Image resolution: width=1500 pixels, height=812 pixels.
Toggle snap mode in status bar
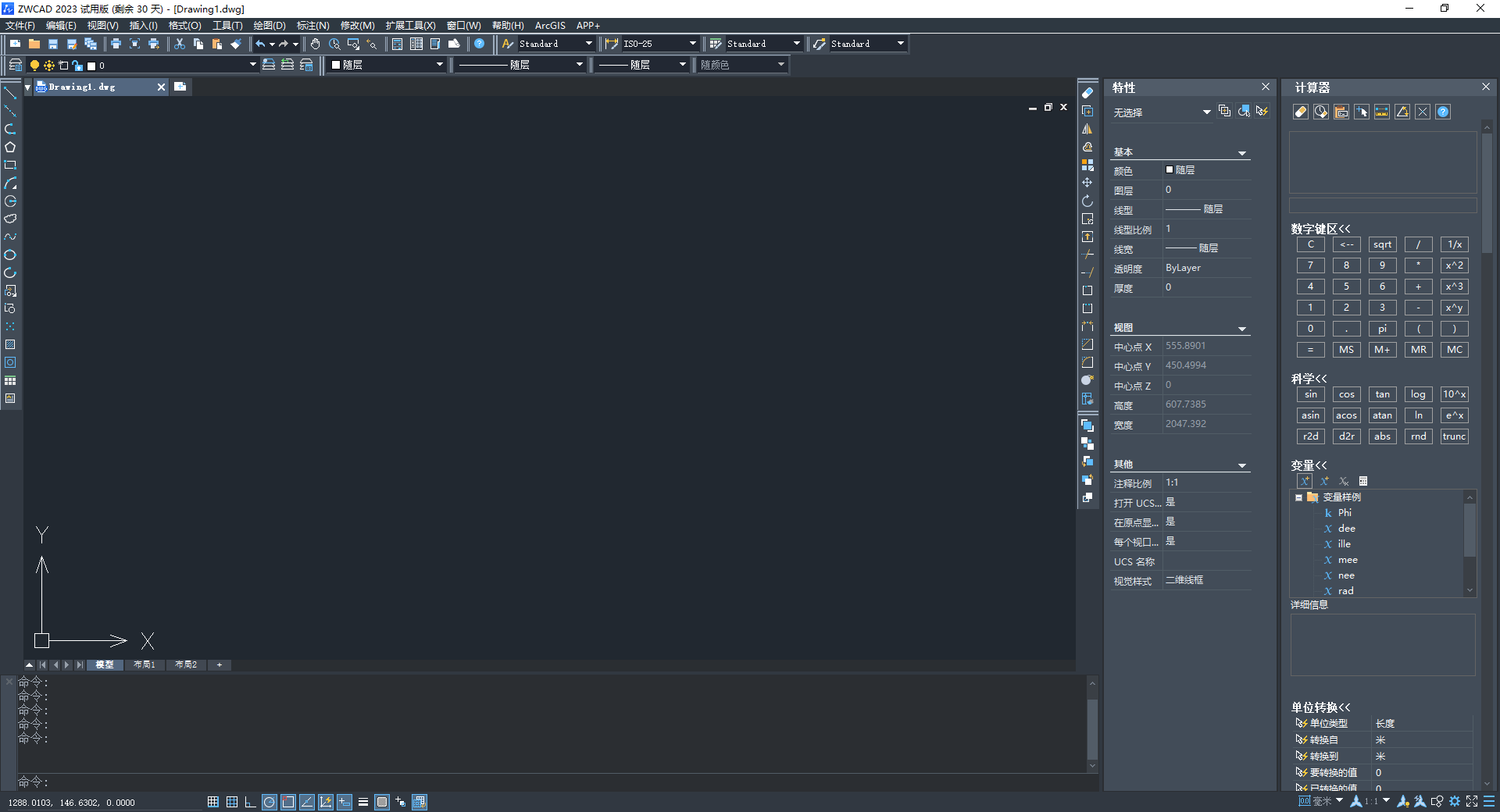[x=213, y=802]
